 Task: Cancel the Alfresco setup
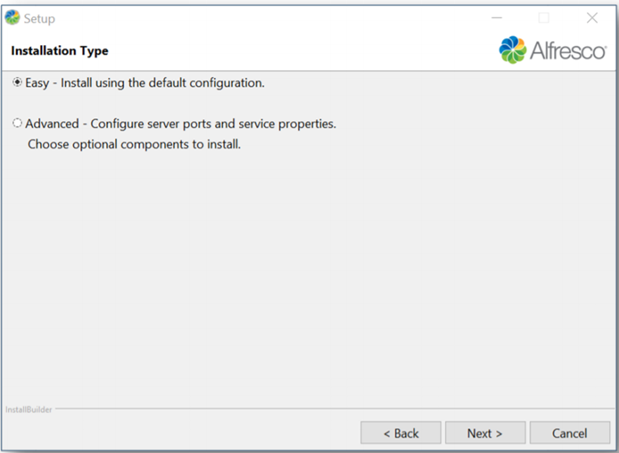570,433
